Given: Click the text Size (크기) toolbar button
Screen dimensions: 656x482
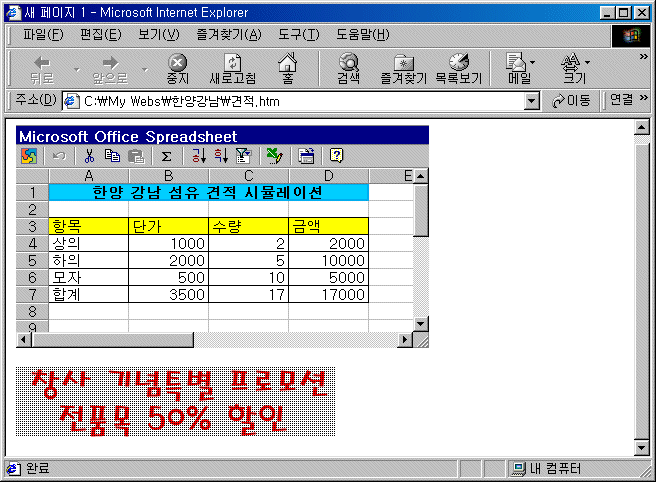Looking at the screenshot, I should coord(574,69).
